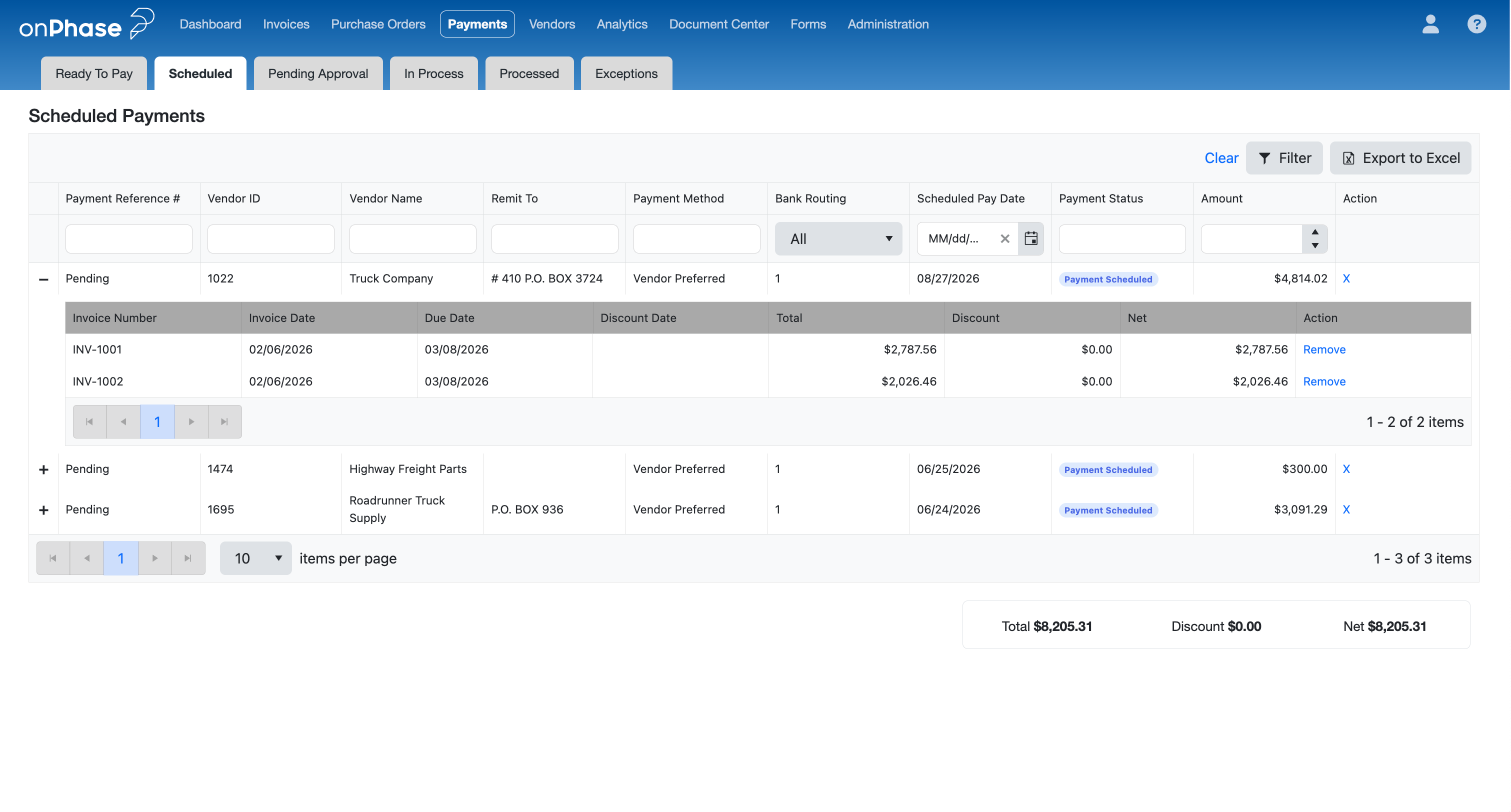Go to the Exceptions tab
1511x812 pixels.
pos(626,74)
